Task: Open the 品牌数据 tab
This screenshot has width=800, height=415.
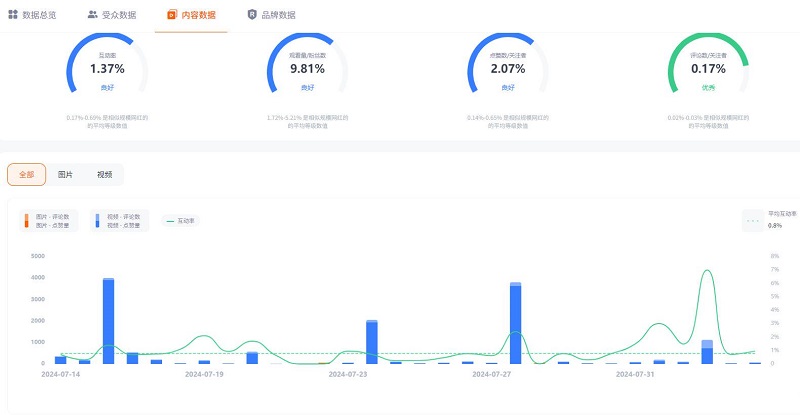Action: pos(278,15)
